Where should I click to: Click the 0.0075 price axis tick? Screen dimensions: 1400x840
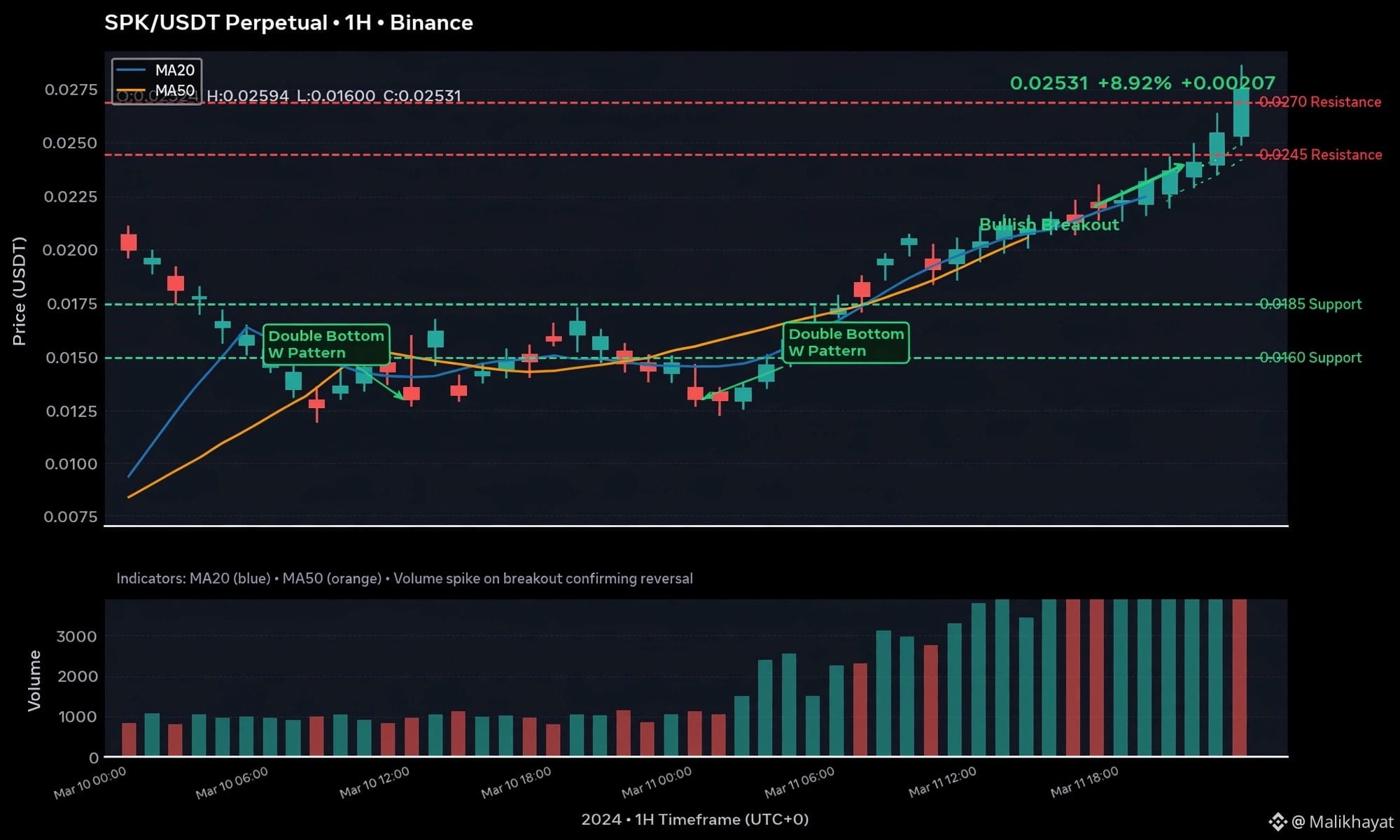(71, 517)
